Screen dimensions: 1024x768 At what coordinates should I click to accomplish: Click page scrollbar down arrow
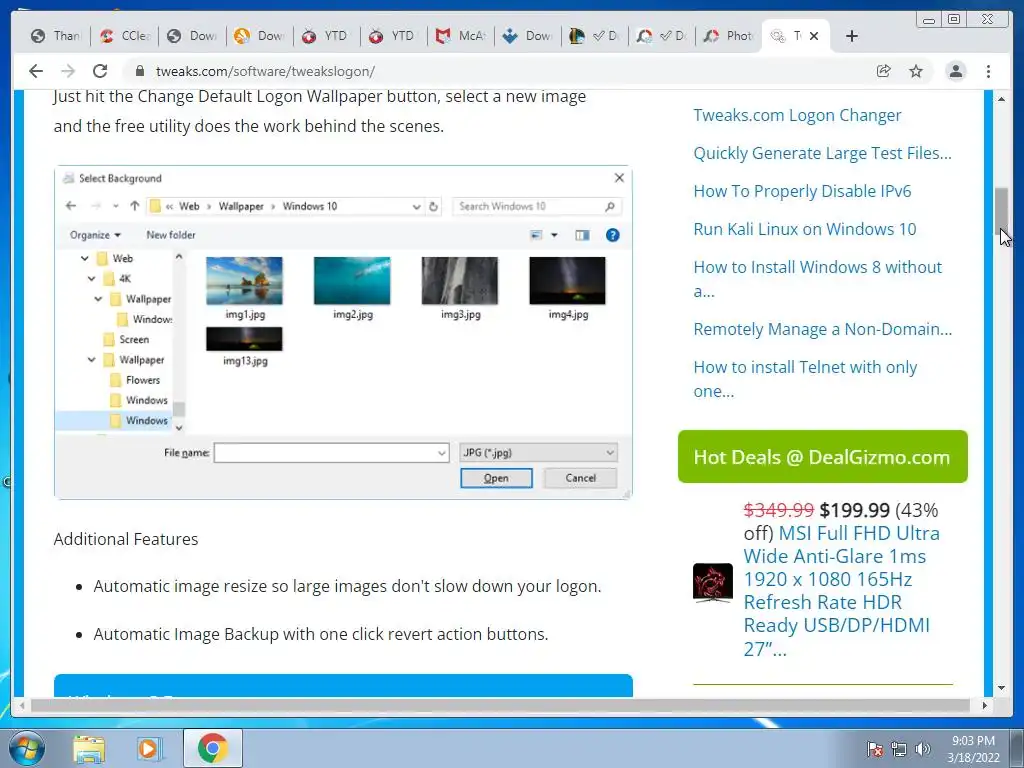[x=1001, y=688]
